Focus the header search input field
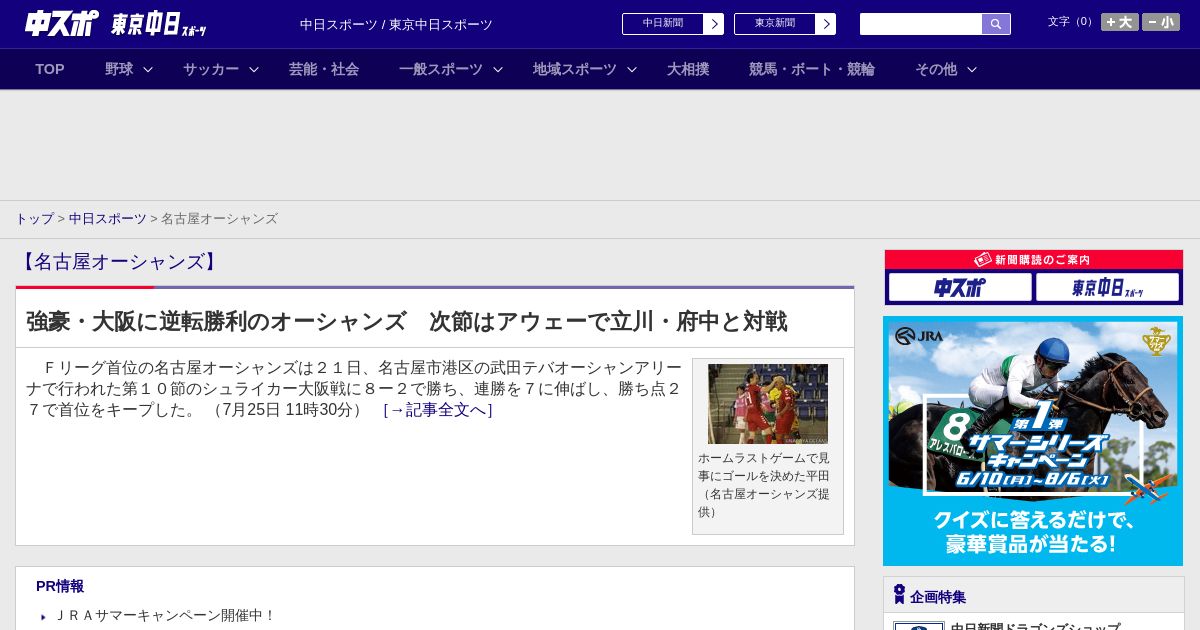The height and width of the screenshot is (630, 1200). pyautogui.click(x=921, y=24)
